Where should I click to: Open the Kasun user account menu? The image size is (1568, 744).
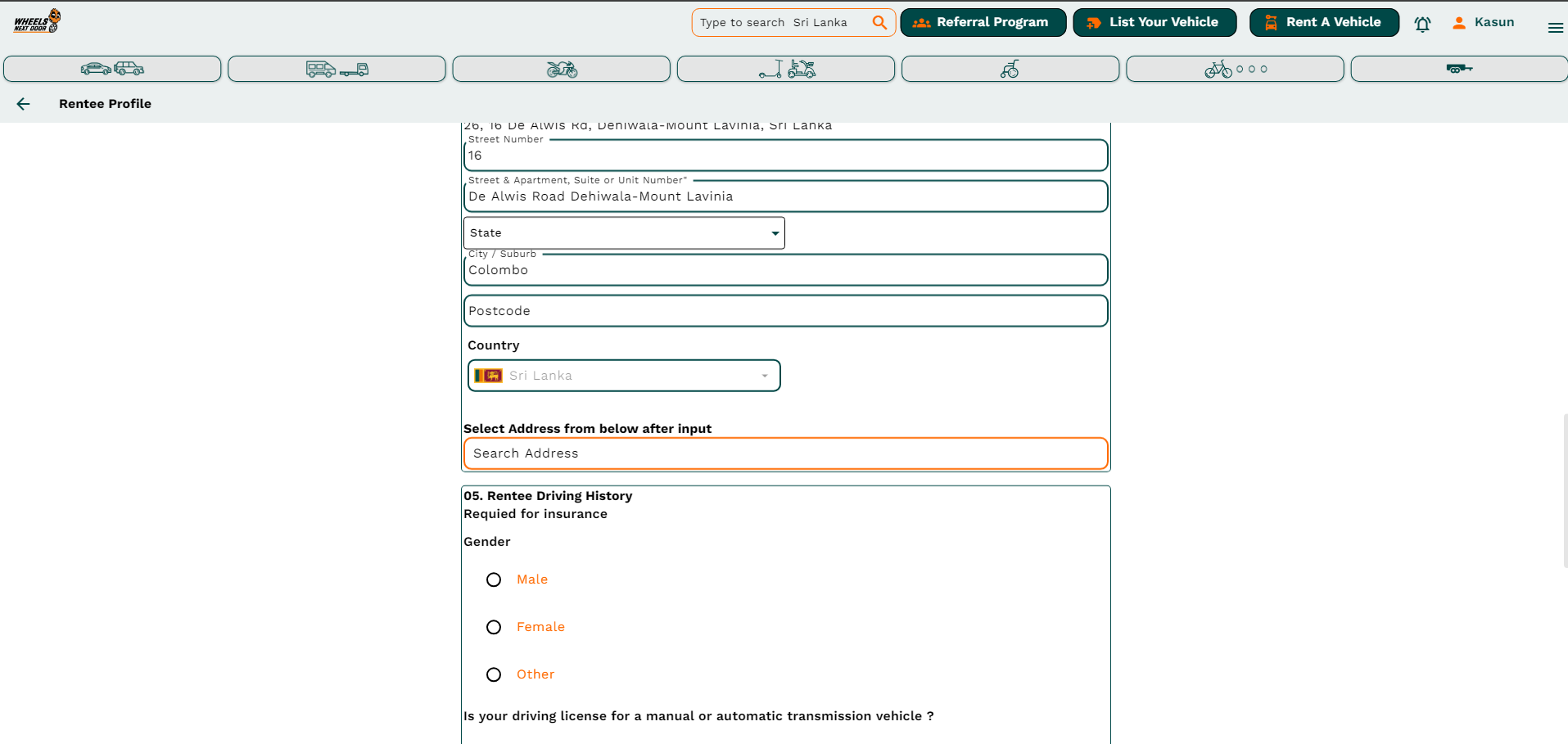click(x=1484, y=23)
